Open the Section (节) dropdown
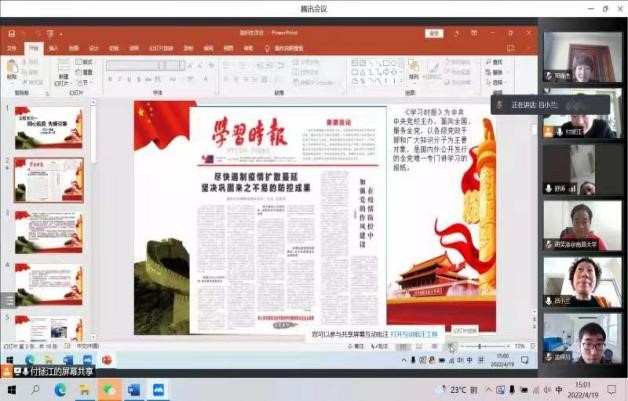 83,83
